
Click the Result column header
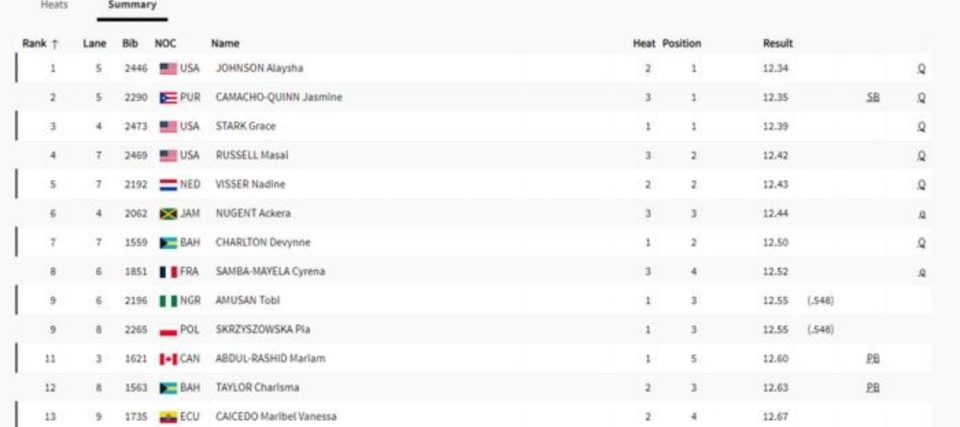tap(777, 44)
